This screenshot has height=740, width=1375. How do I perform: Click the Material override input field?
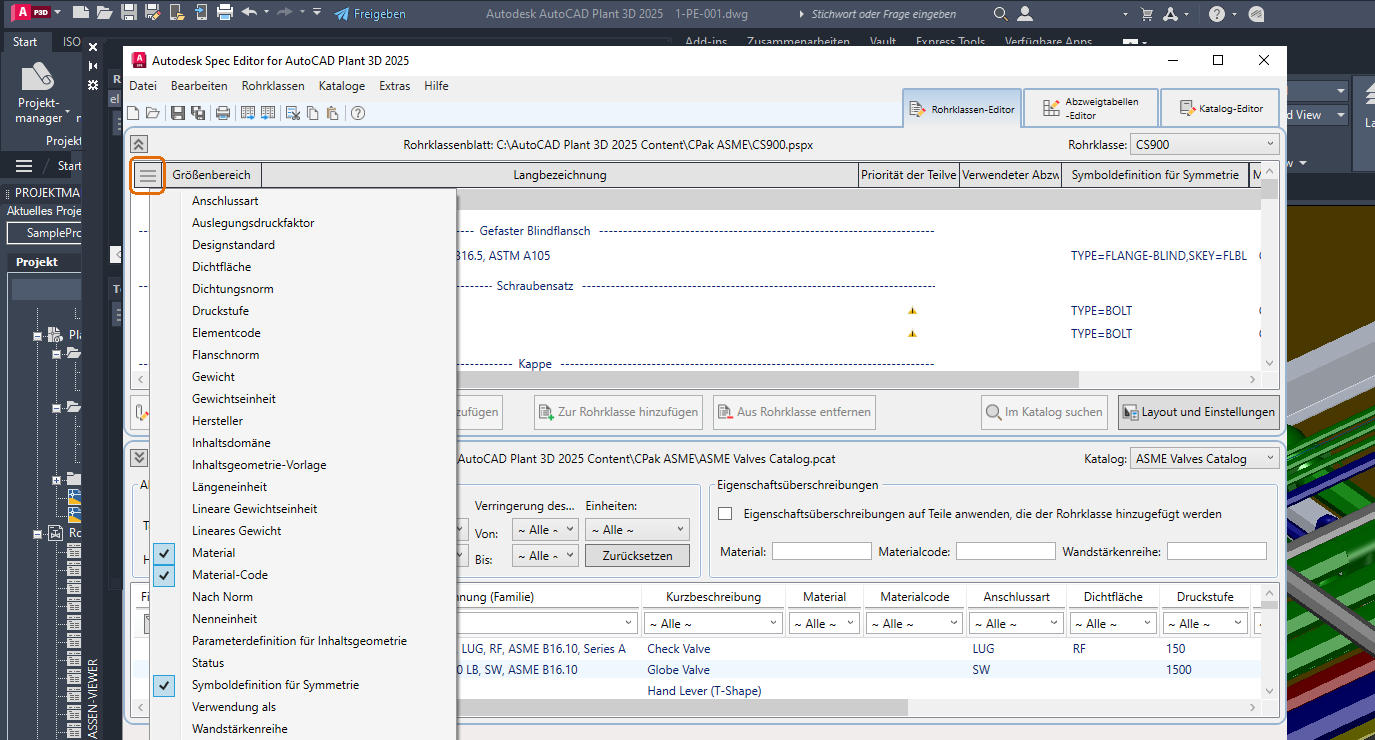(x=821, y=551)
